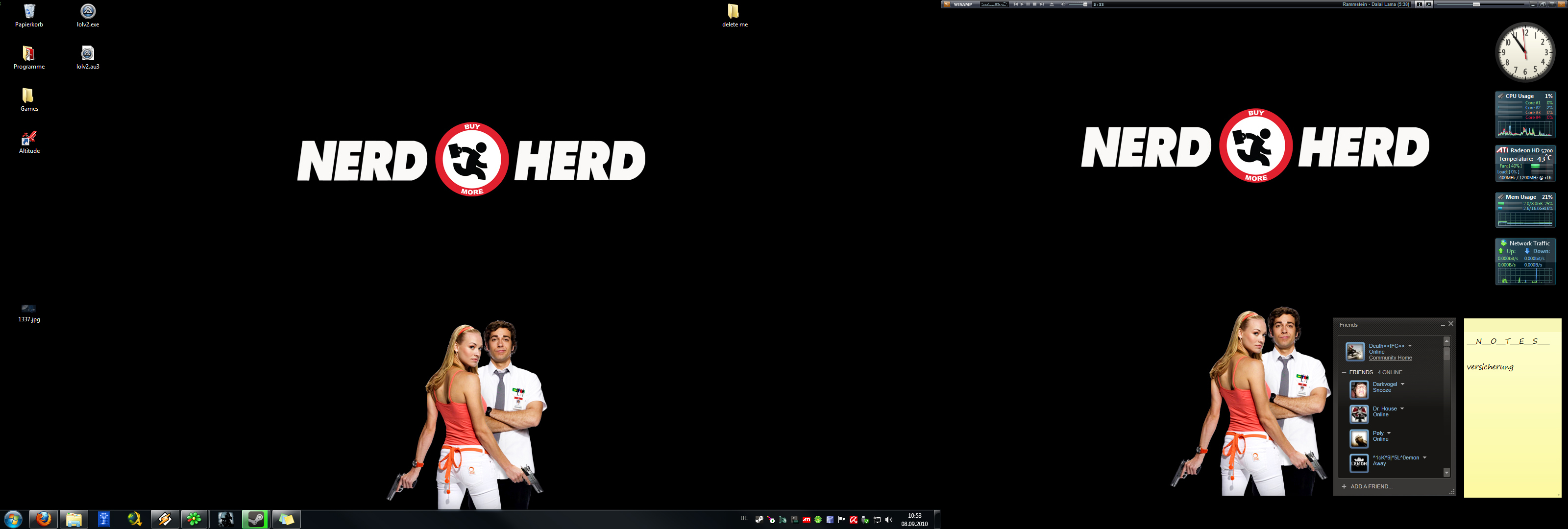
Task: Expand the Death<<IFC>> status dropdown
Action: tap(1410, 346)
